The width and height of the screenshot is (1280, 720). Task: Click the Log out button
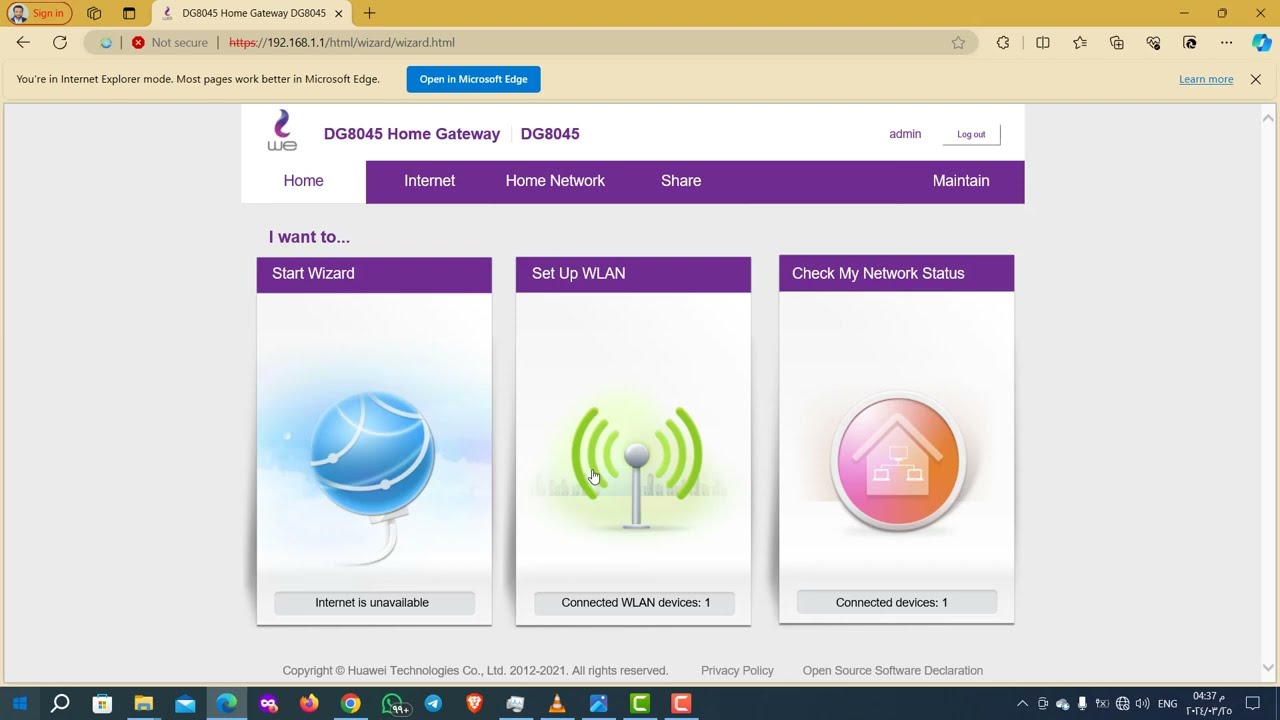click(x=971, y=134)
